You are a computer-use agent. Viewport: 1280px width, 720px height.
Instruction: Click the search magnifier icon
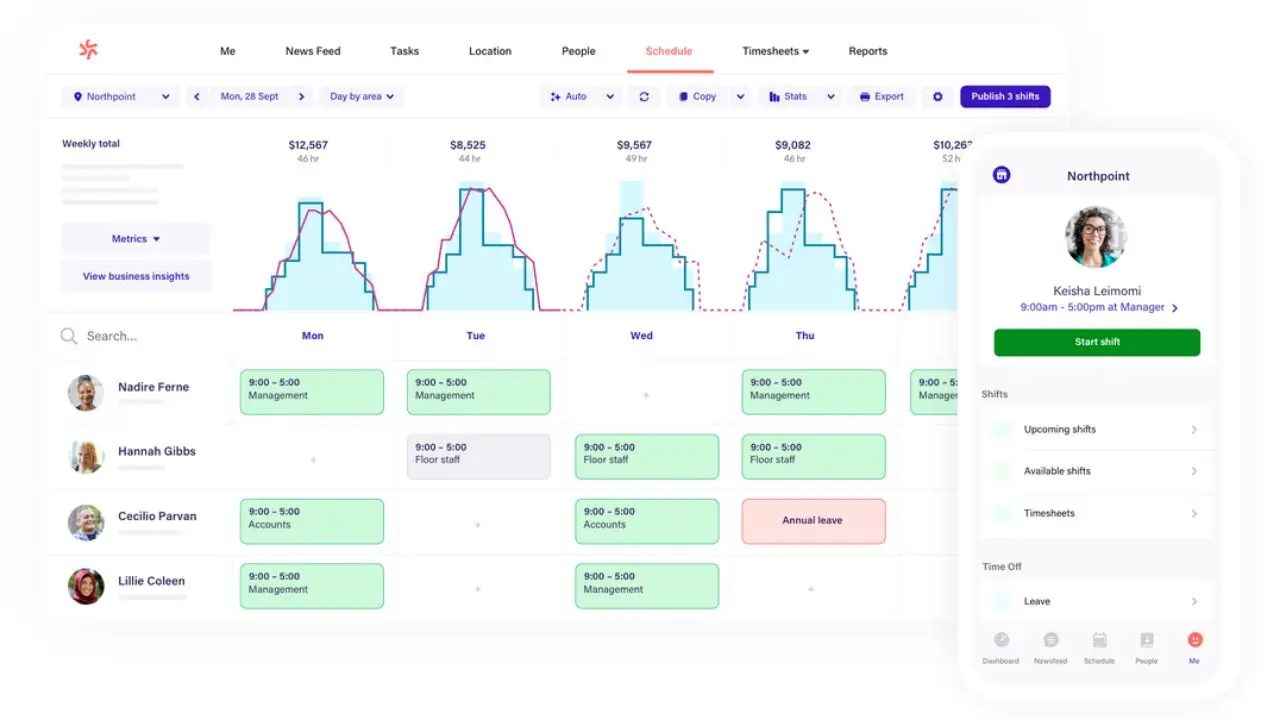tap(67, 336)
